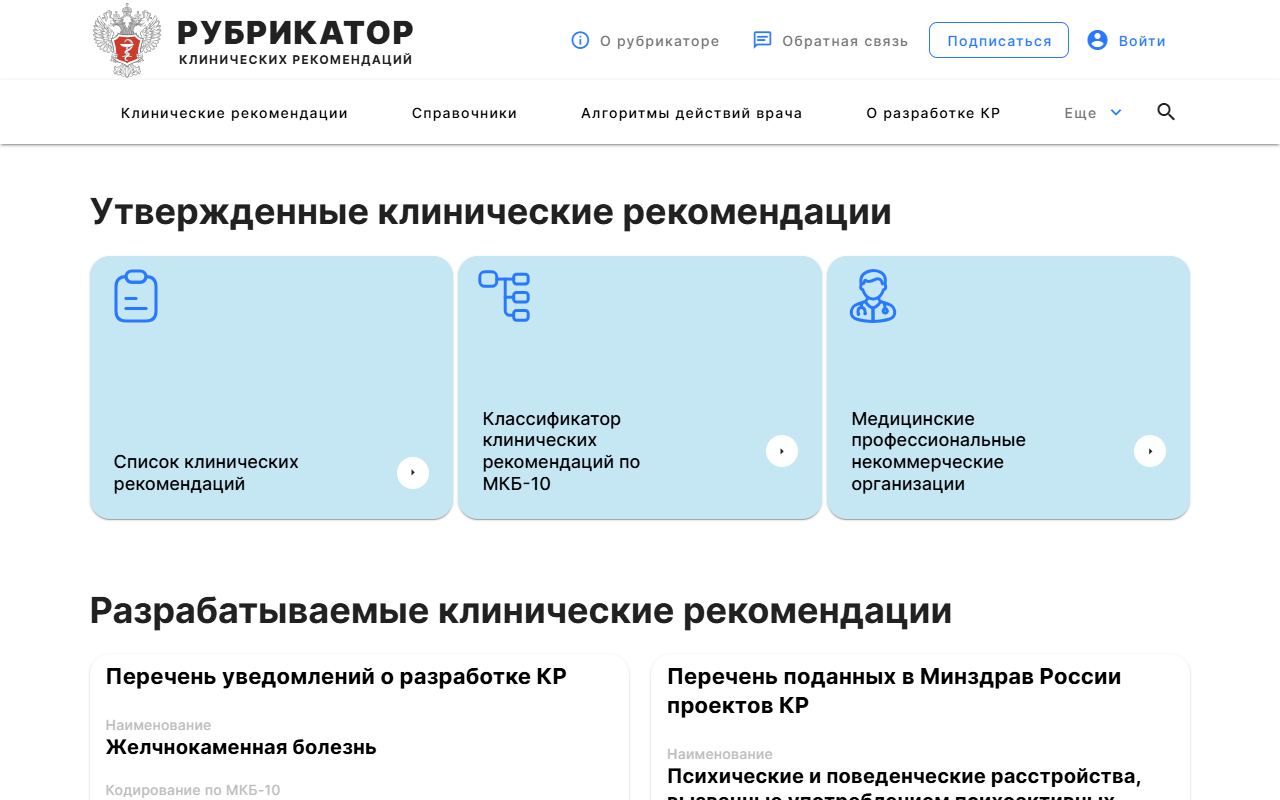This screenshot has width=1280, height=800.
Task: Click the hierarchy tree icon in classifier card
Action: pyautogui.click(x=504, y=295)
